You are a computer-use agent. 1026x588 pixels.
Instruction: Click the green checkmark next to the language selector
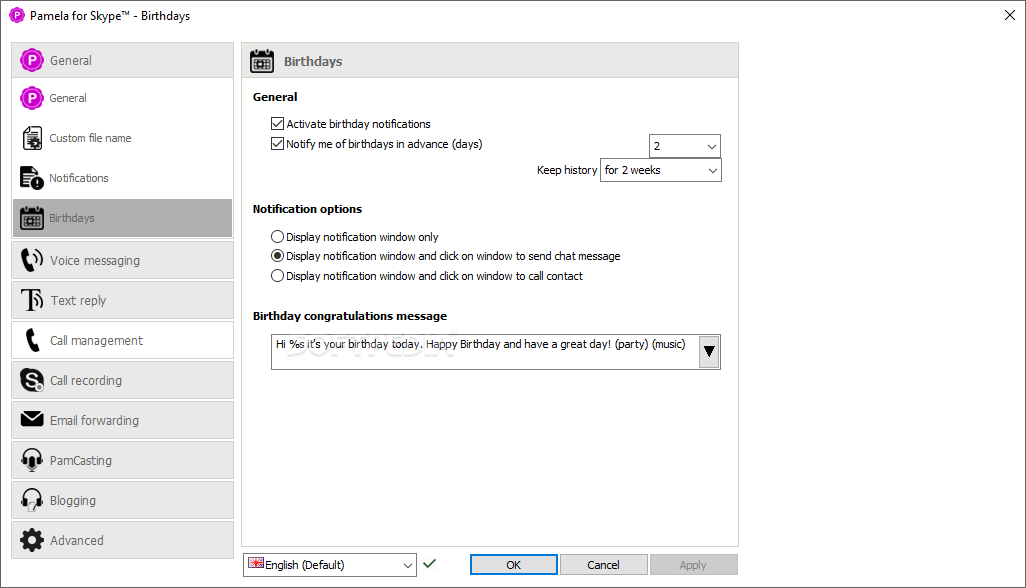tap(429, 563)
